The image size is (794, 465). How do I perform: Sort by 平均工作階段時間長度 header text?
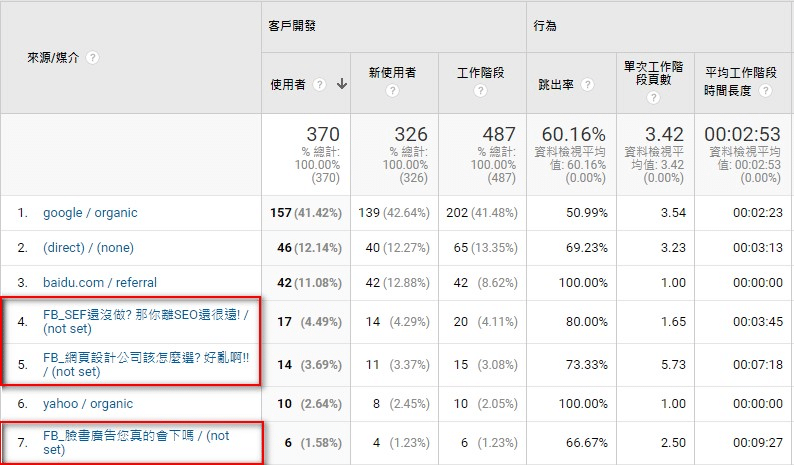[740, 73]
